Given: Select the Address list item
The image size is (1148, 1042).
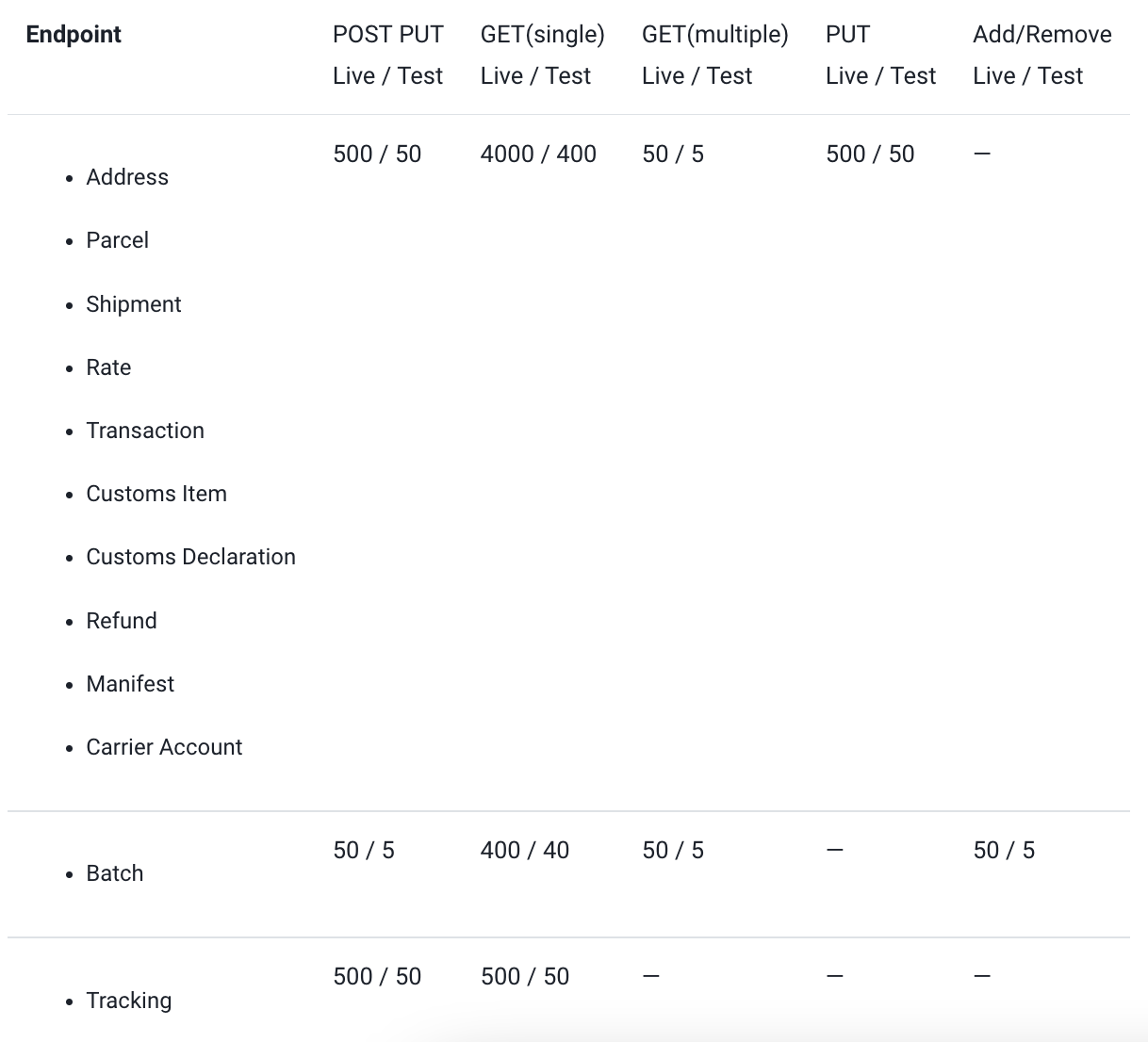Looking at the screenshot, I should [127, 177].
